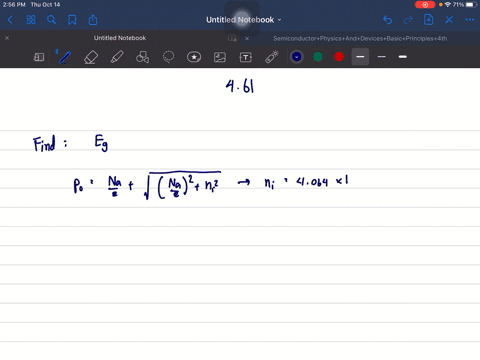Select the Image insert tool
The width and height of the screenshot is (480, 360).
[x=220, y=57]
